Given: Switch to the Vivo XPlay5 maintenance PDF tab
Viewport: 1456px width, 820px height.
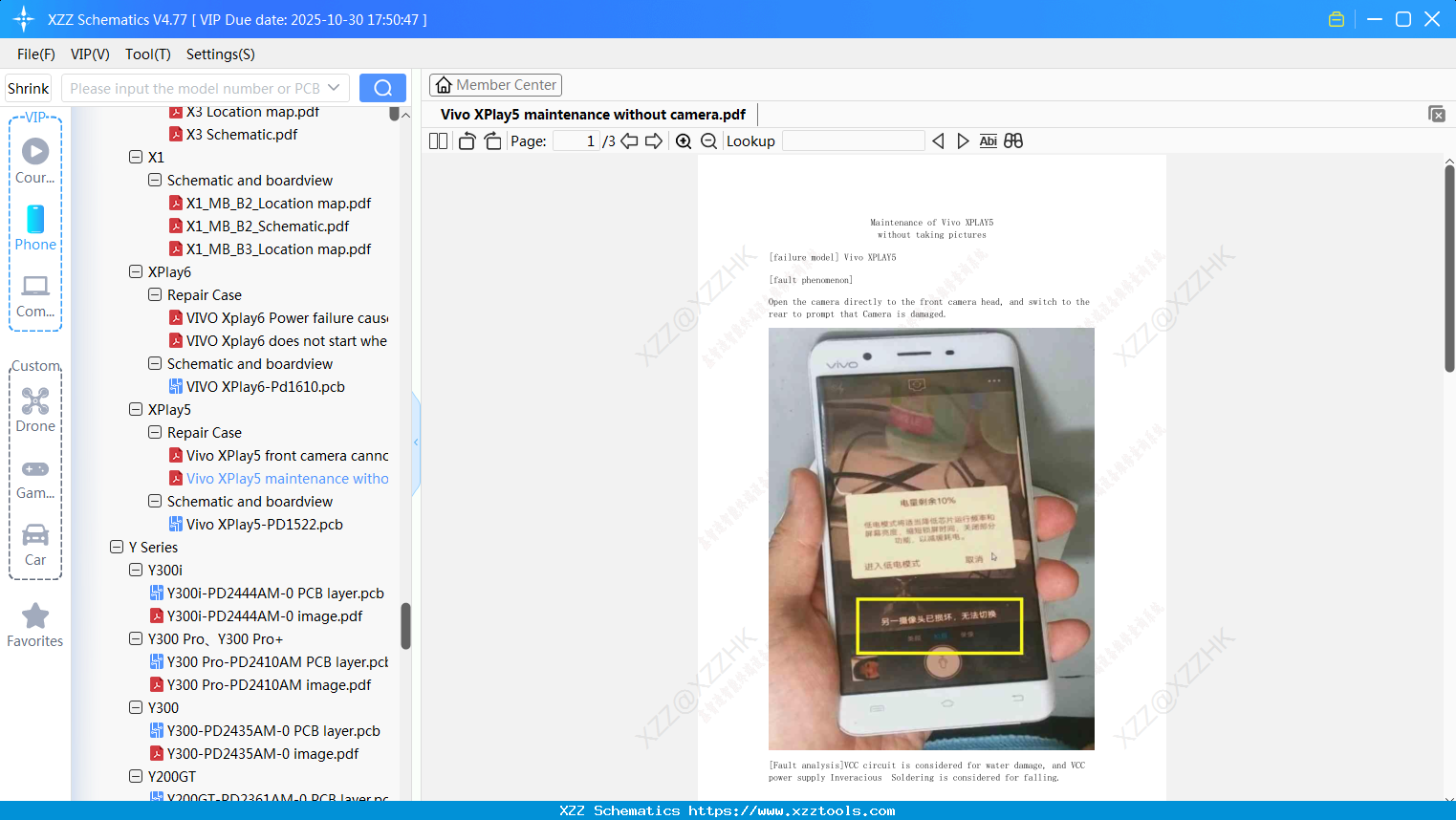Looking at the screenshot, I should click(593, 114).
